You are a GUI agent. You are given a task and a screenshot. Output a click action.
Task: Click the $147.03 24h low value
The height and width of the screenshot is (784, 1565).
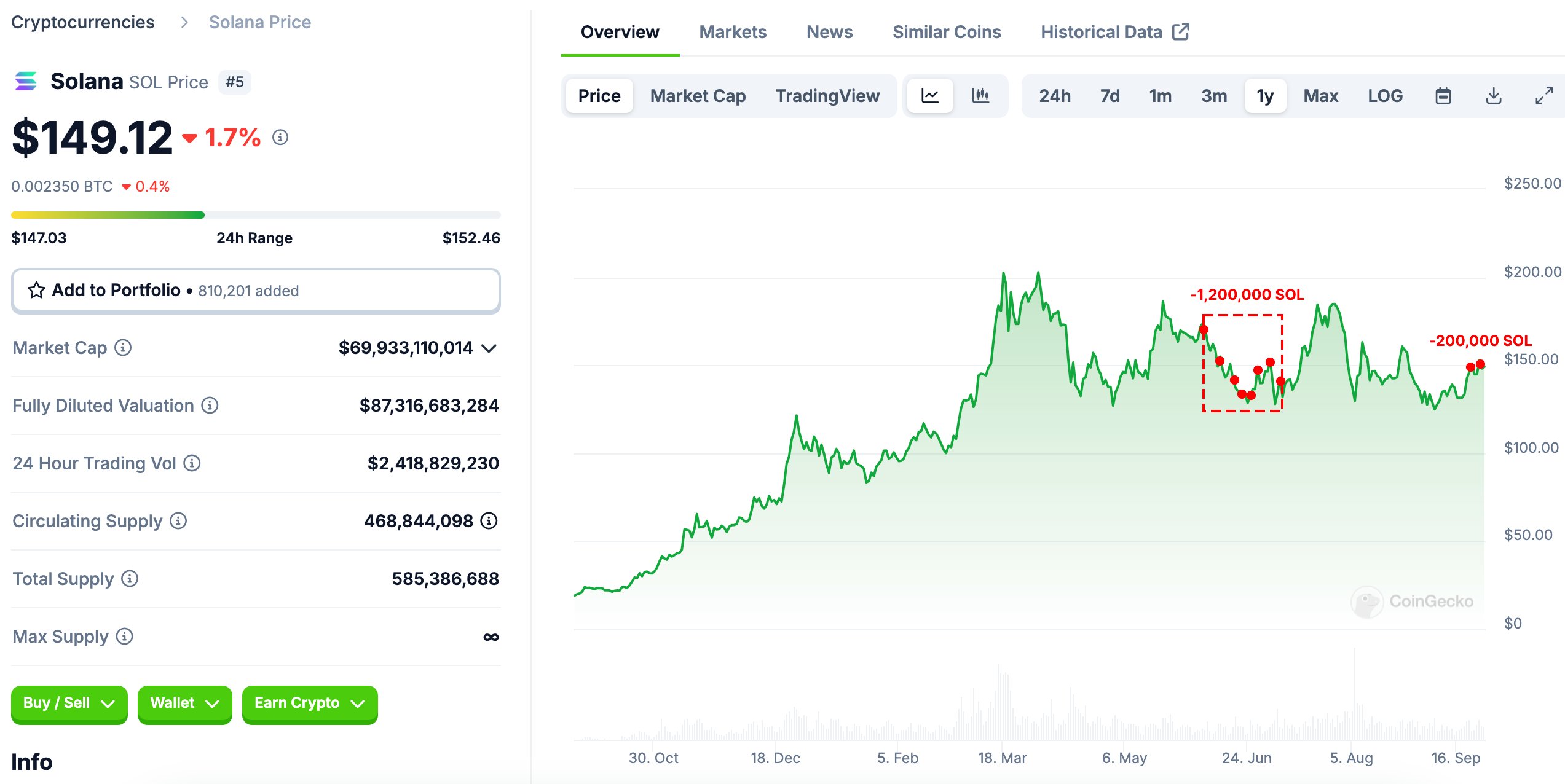click(39, 238)
